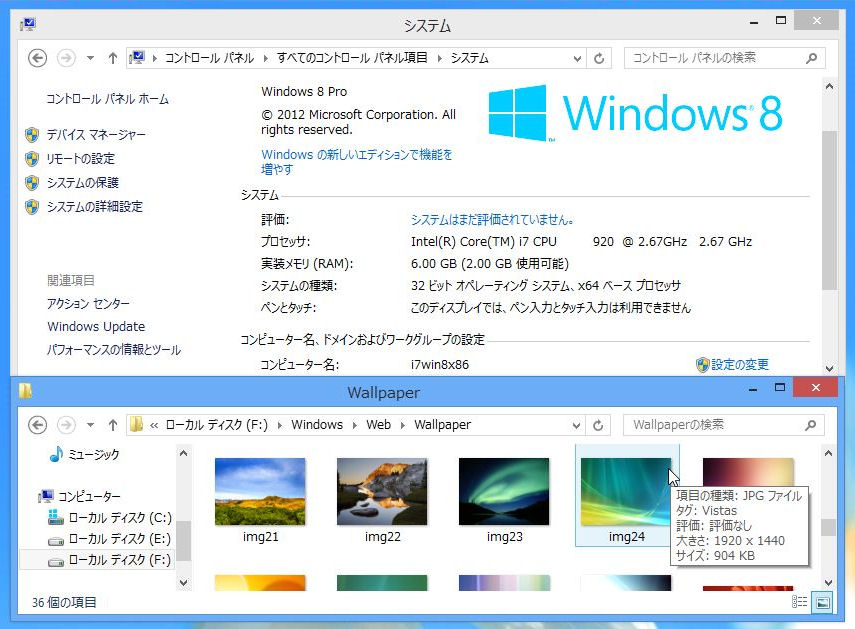Click Wallpaper window folder title icon

click(26, 390)
